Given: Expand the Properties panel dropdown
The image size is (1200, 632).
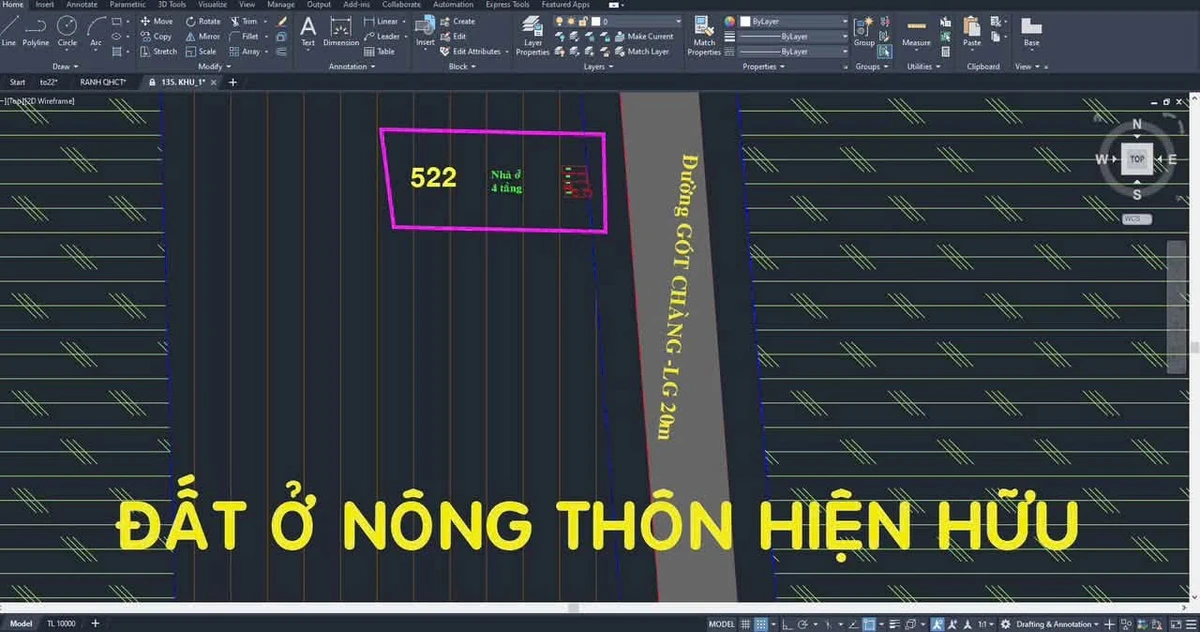Looking at the screenshot, I should [x=763, y=66].
